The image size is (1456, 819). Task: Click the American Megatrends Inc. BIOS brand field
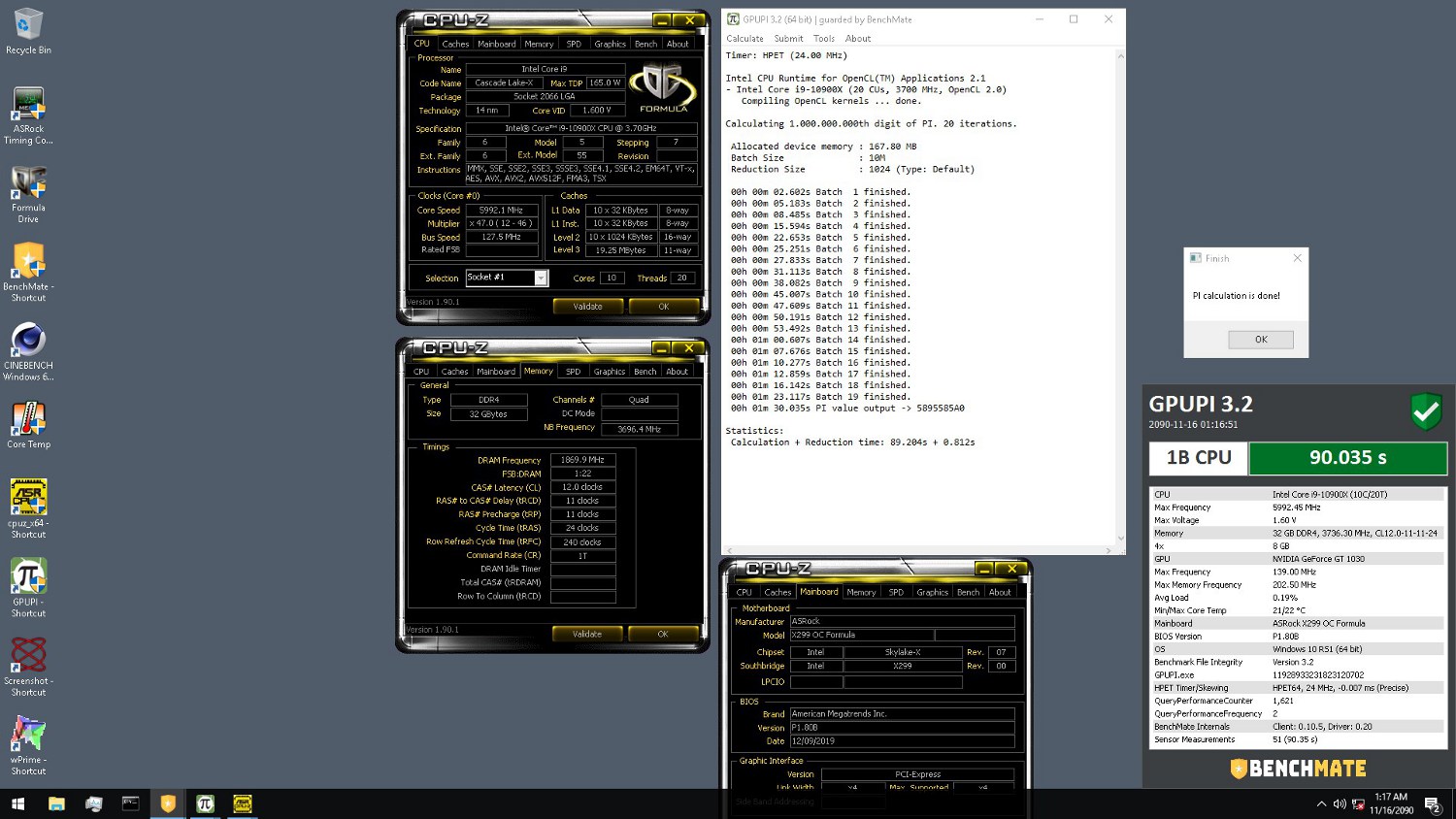coord(903,714)
